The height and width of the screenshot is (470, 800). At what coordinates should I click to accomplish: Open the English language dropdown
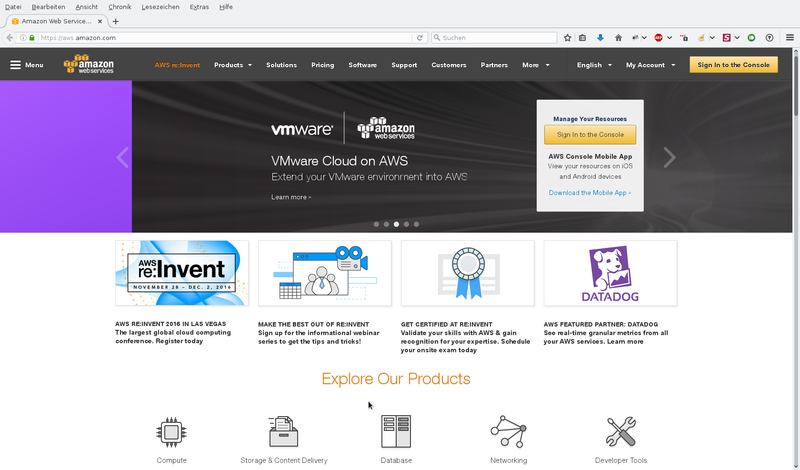point(594,65)
